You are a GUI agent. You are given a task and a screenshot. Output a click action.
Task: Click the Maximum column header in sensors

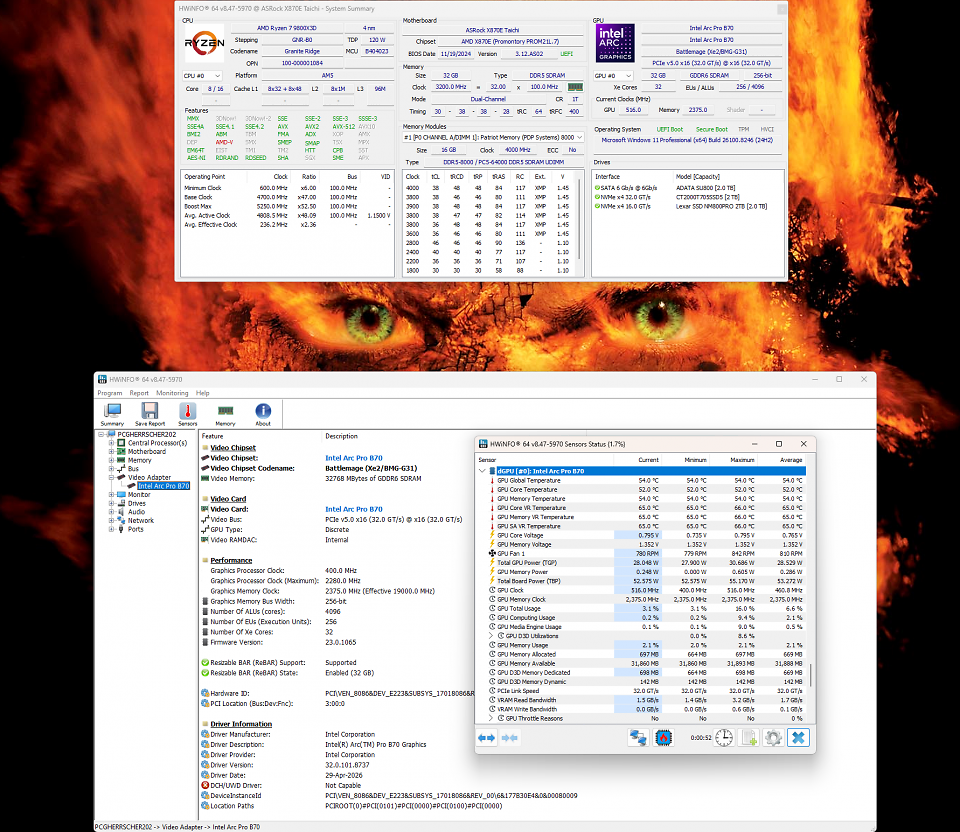733,460
